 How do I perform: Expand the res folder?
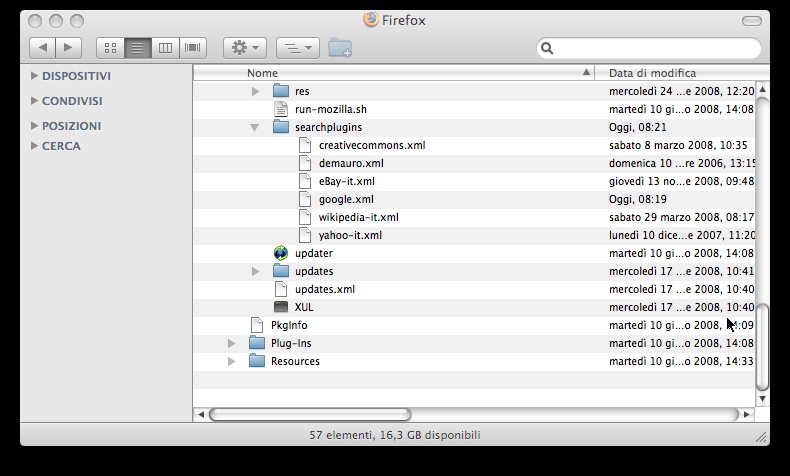(255, 91)
